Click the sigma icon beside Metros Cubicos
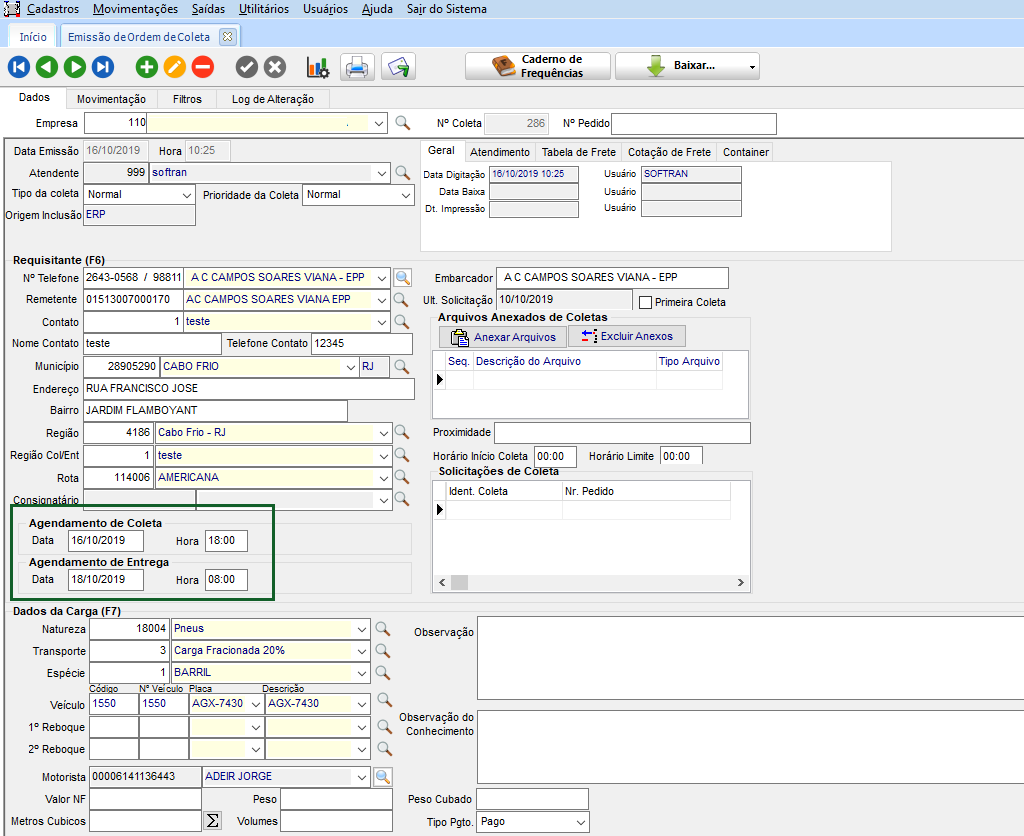The image size is (1024, 836). pyautogui.click(x=212, y=821)
